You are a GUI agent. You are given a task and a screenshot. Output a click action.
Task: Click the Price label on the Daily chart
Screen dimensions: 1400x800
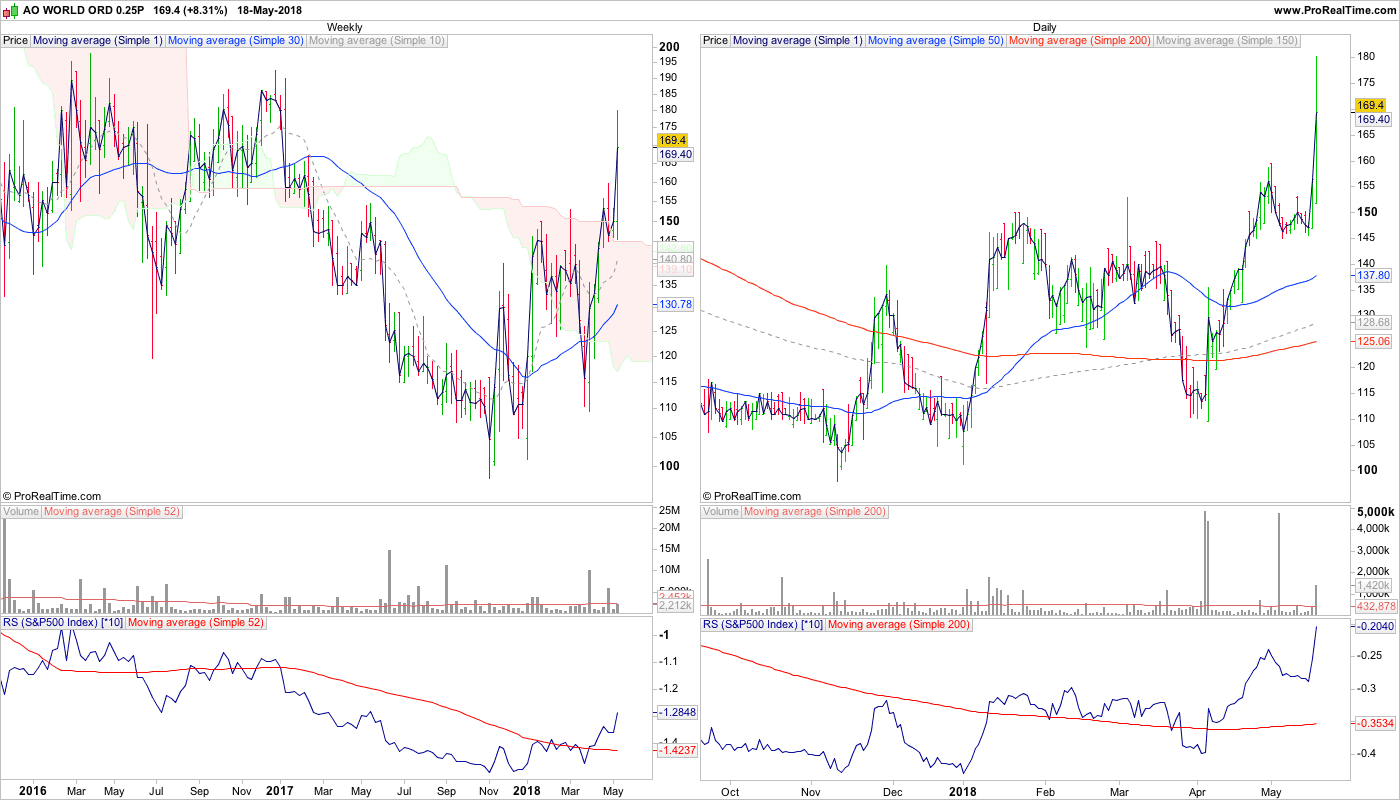point(715,41)
